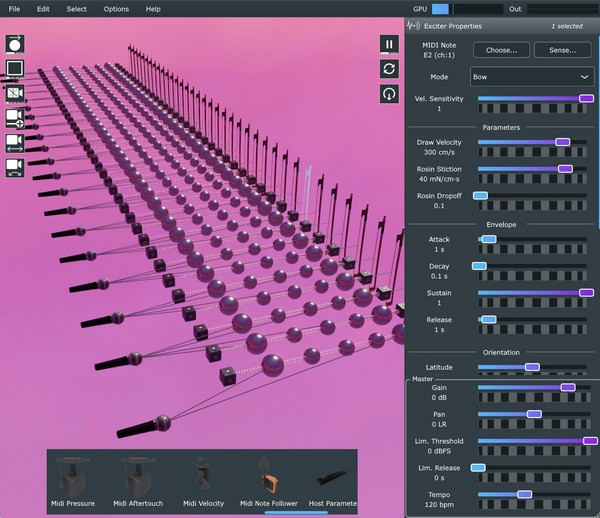The height and width of the screenshot is (518, 600).
Task: Pause the simulation with the pause button
Action: pyautogui.click(x=389, y=44)
